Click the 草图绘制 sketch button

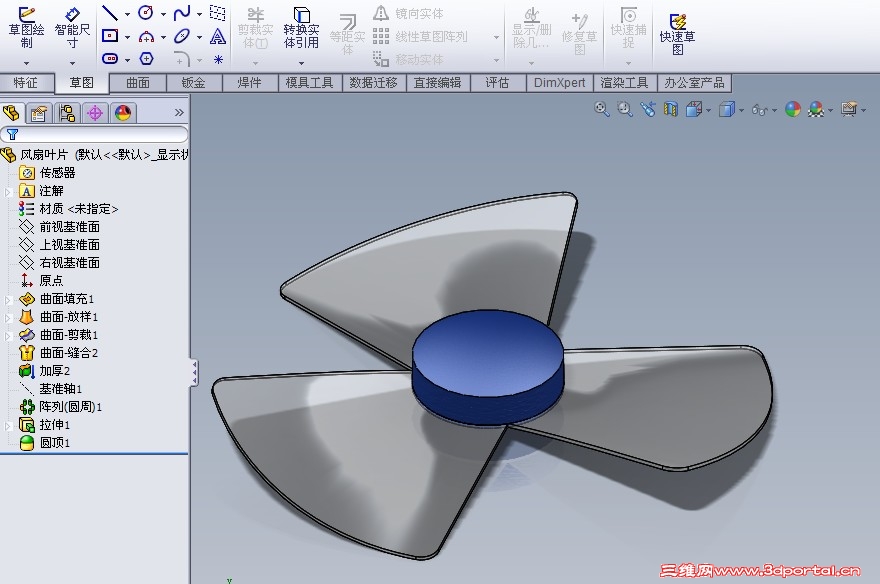tap(26, 28)
